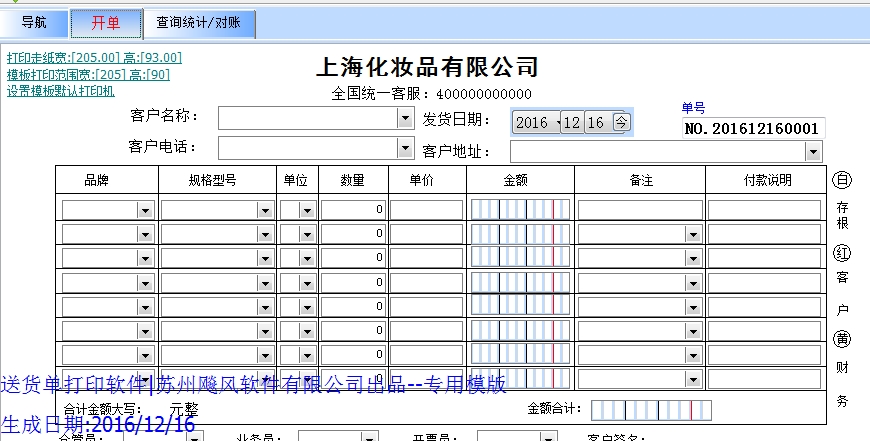Screen dimensions: 870x441
Task: Click the 数量 field in the first row
Action: pyautogui.click(x=353, y=210)
